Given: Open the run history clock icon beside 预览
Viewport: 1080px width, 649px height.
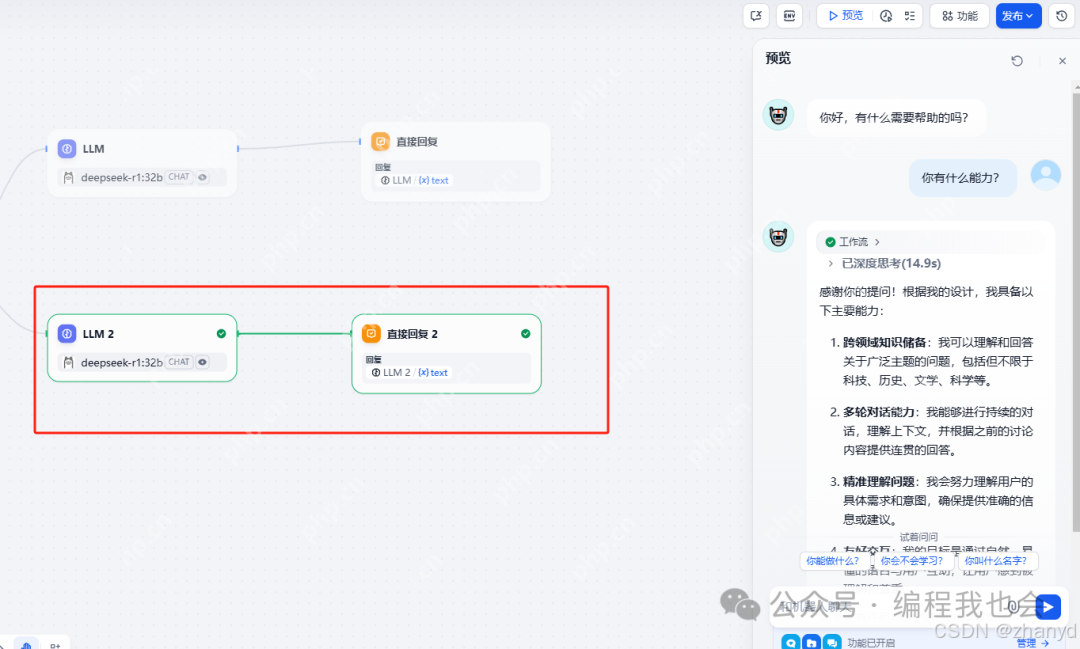Looking at the screenshot, I should [886, 16].
